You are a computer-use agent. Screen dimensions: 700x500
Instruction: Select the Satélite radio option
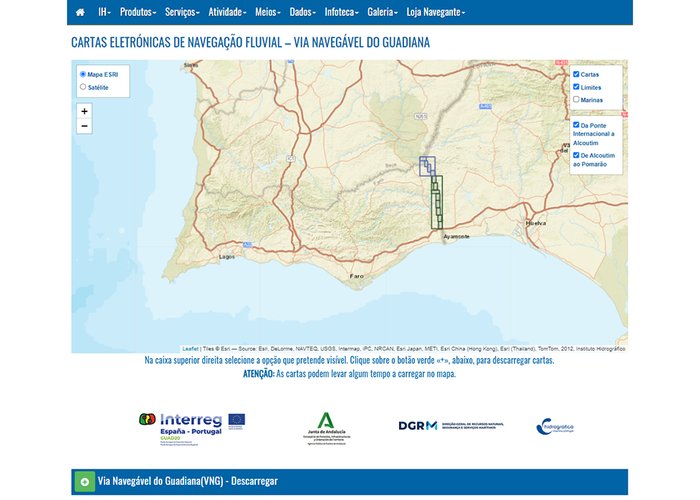click(x=83, y=87)
